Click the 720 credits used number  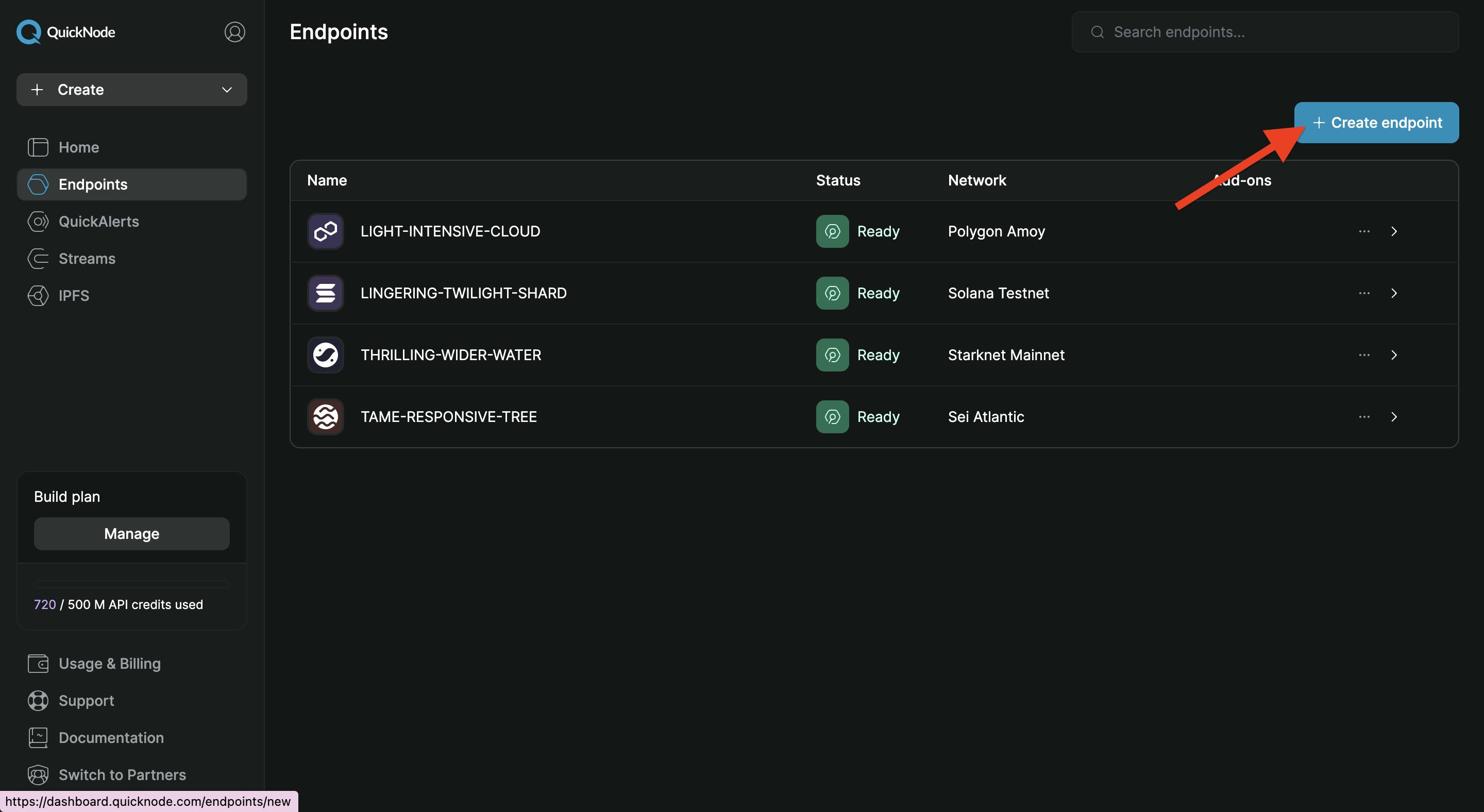45,605
